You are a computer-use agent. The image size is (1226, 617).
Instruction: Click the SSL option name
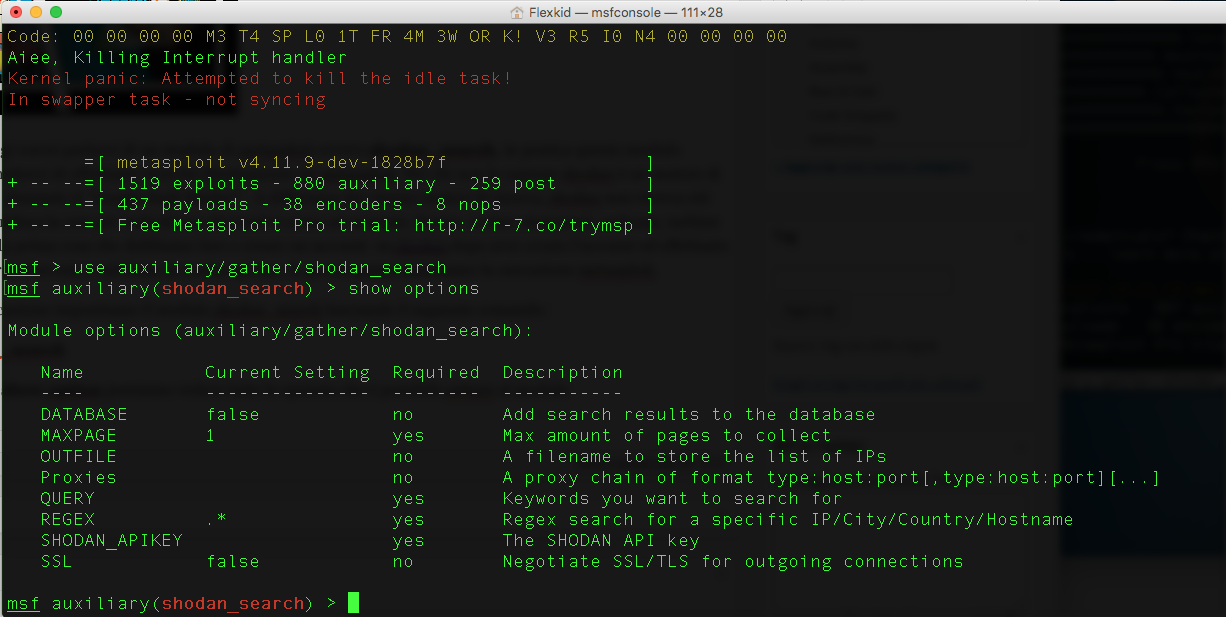click(56, 561)
